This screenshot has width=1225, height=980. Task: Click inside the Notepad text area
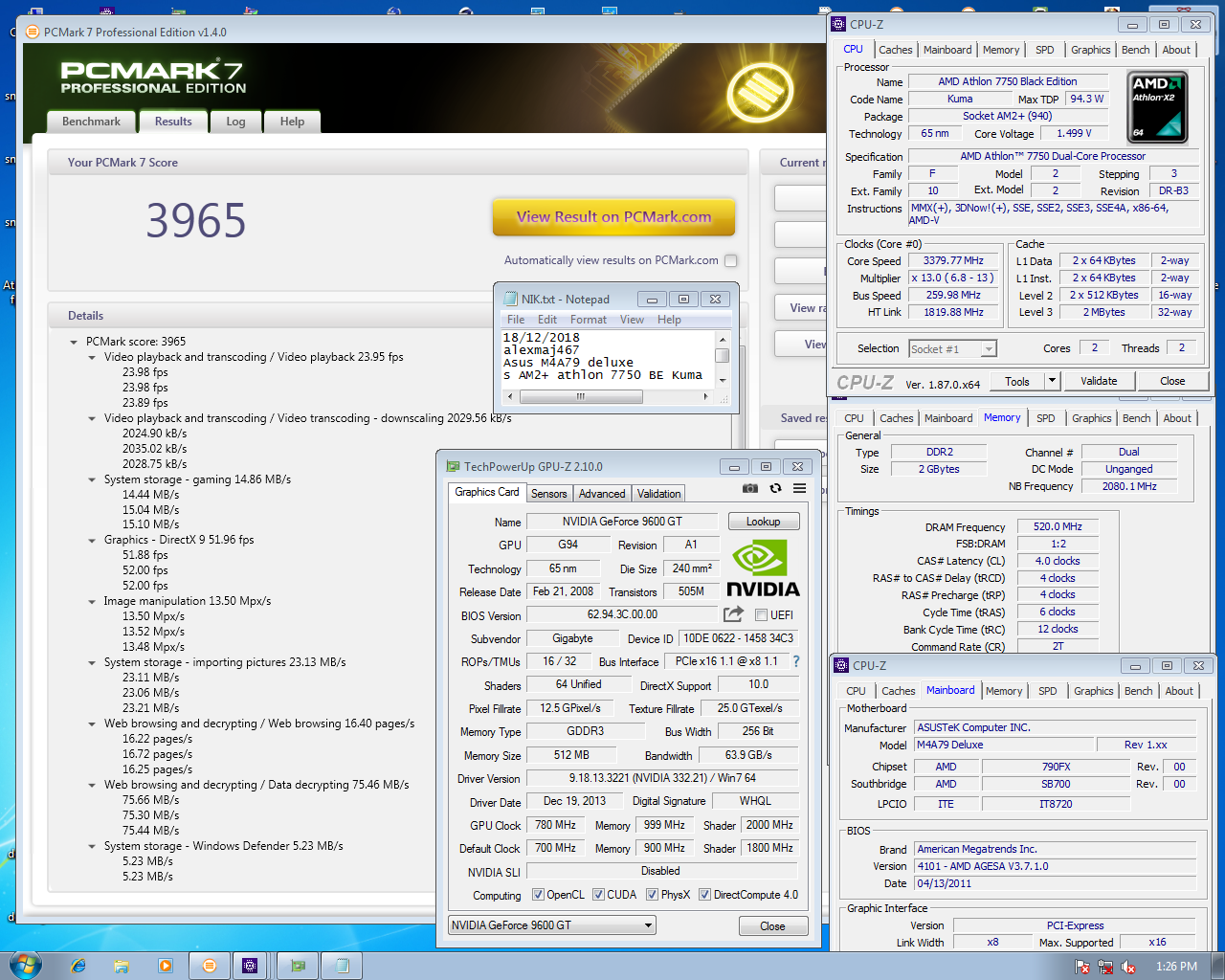(607, 359)
